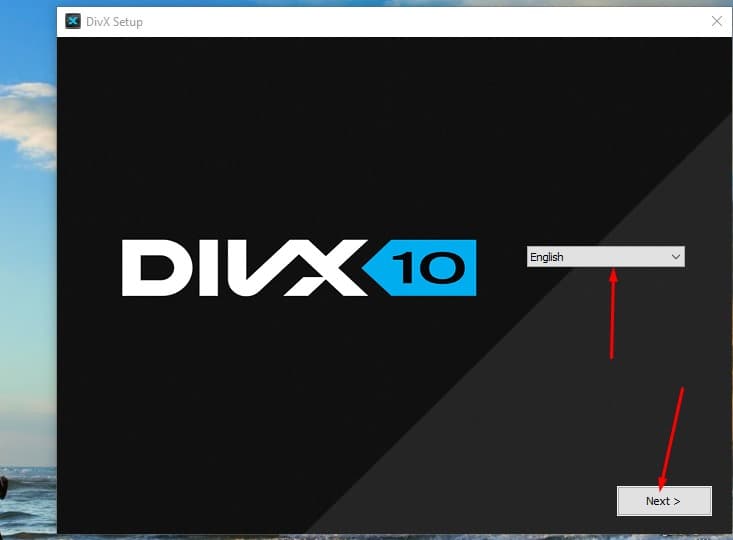
Task: Click the empty title bar area of DivX Setup
Action: click(400, 21)
